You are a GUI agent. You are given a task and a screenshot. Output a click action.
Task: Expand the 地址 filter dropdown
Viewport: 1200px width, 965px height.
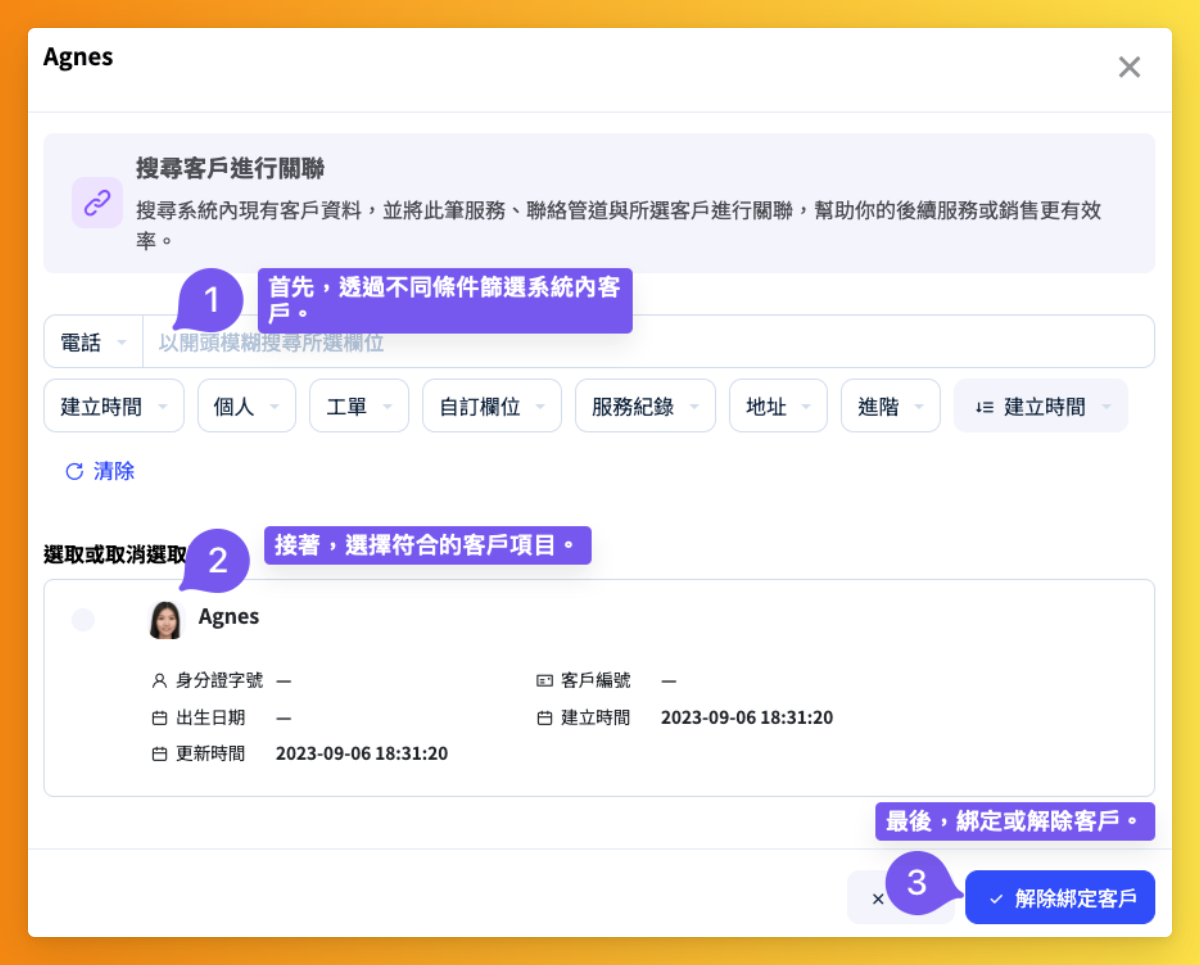point(777,406)
